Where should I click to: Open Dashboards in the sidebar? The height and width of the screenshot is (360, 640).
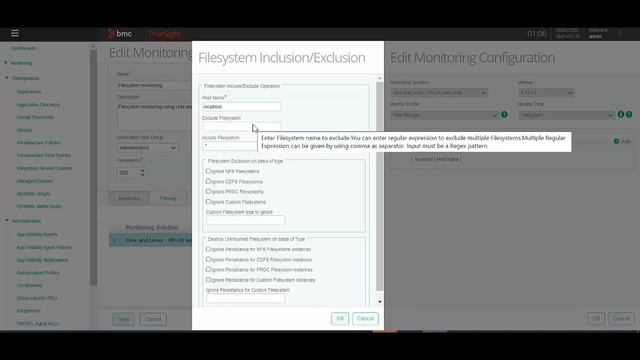23,48
